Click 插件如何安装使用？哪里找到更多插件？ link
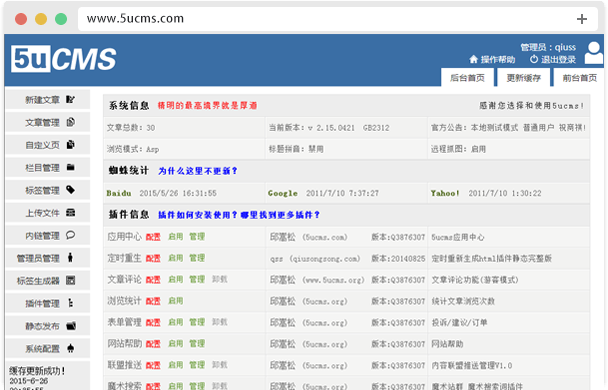Viewport: 608px width, 390px height. tap(239, 215)
